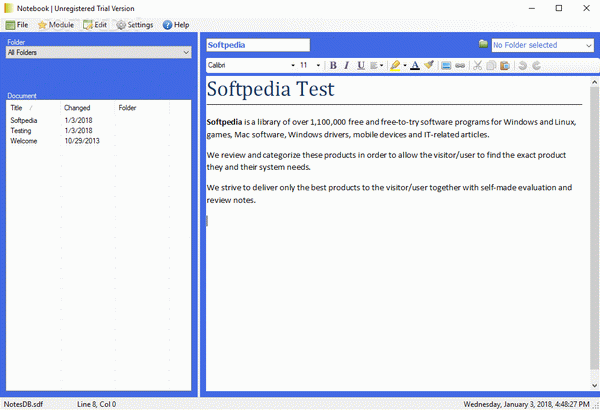Click the Softpedia Test heading text
The image size is (600, 410).
(271, 89)
